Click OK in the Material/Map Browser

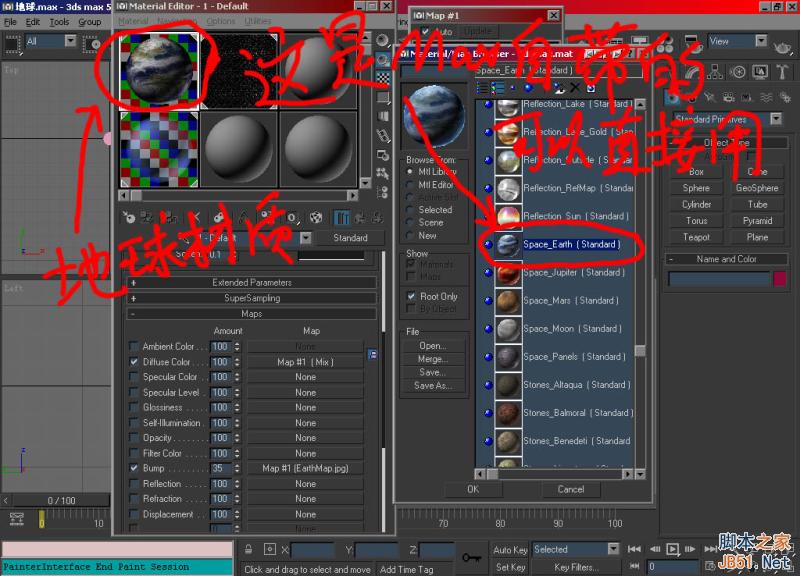(x=473, y=490)
